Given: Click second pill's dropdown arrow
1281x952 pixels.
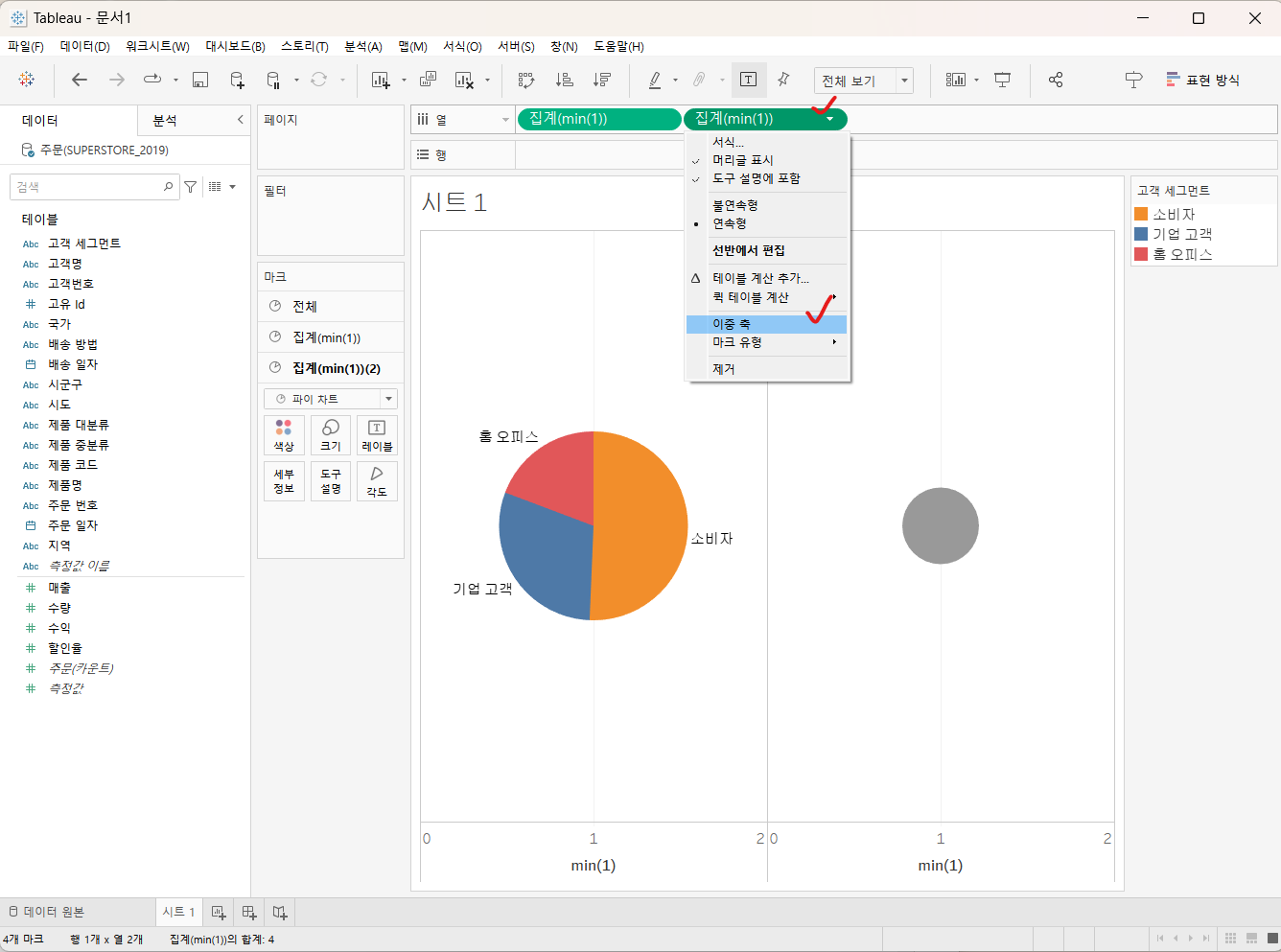Looking at the screenshot, I should [x=830, y=119].
